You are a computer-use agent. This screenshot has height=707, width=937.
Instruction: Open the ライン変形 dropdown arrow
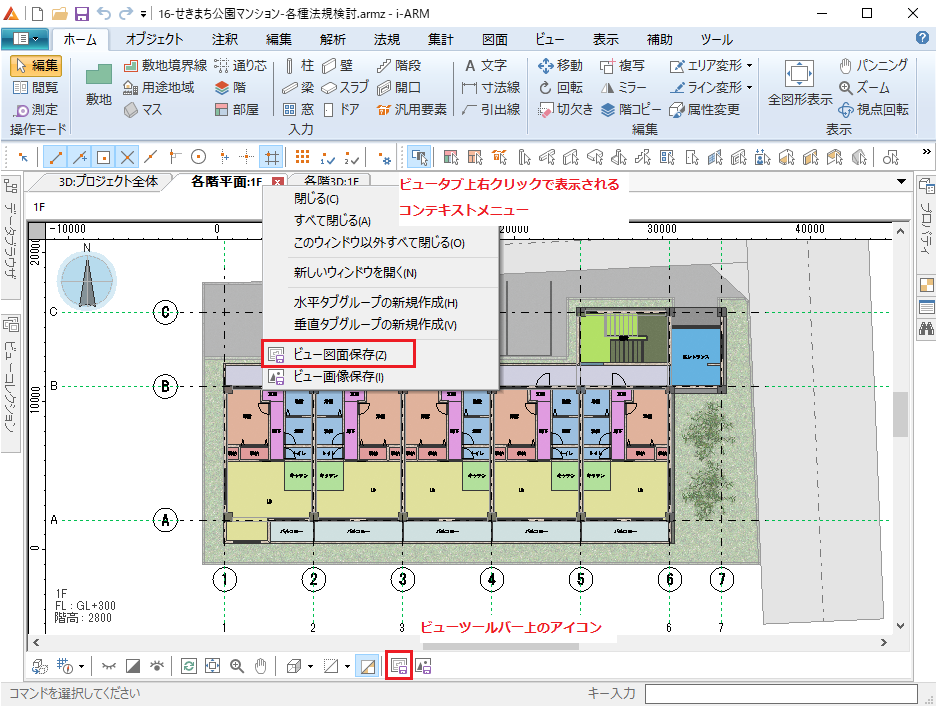pyautogui.click(x=749, y=88)
